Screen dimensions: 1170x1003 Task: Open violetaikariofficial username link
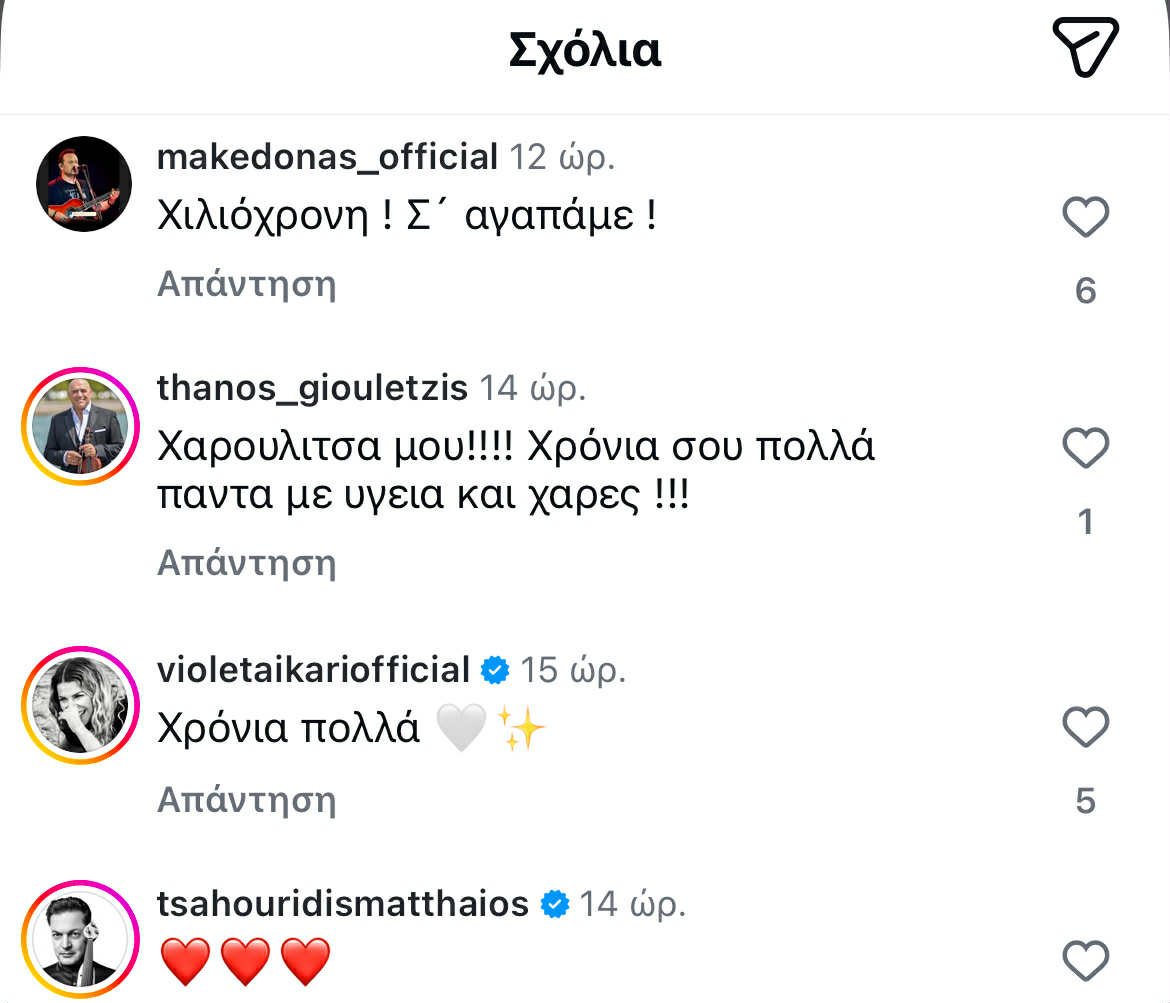coord(313,670)
